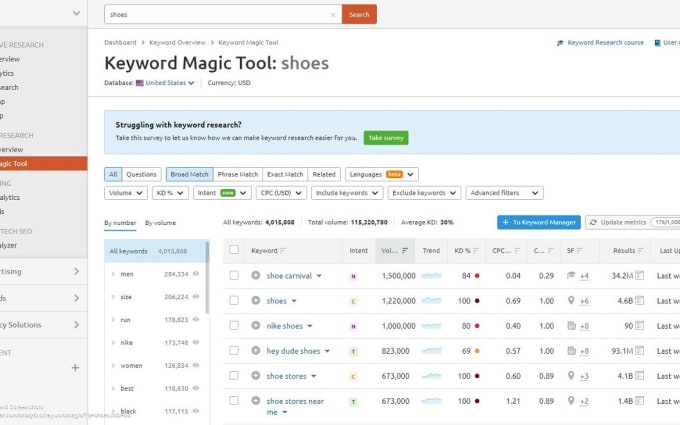
Task: Check the box for nike shoes row
Action: tap(234, 325)
